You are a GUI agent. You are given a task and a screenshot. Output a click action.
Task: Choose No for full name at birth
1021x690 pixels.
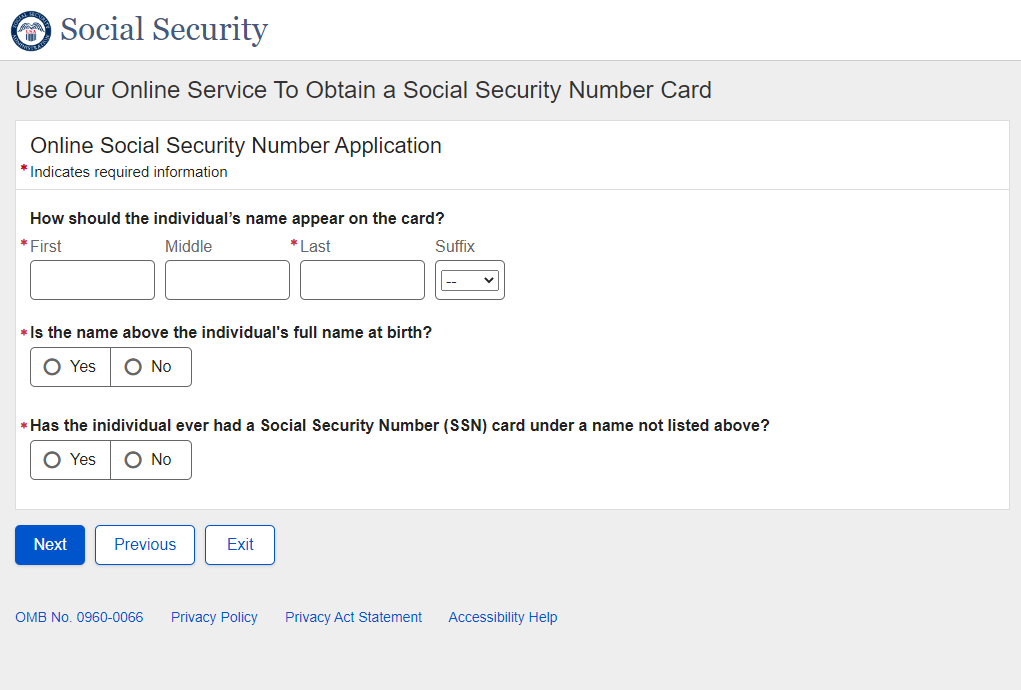tap(150, 367)
